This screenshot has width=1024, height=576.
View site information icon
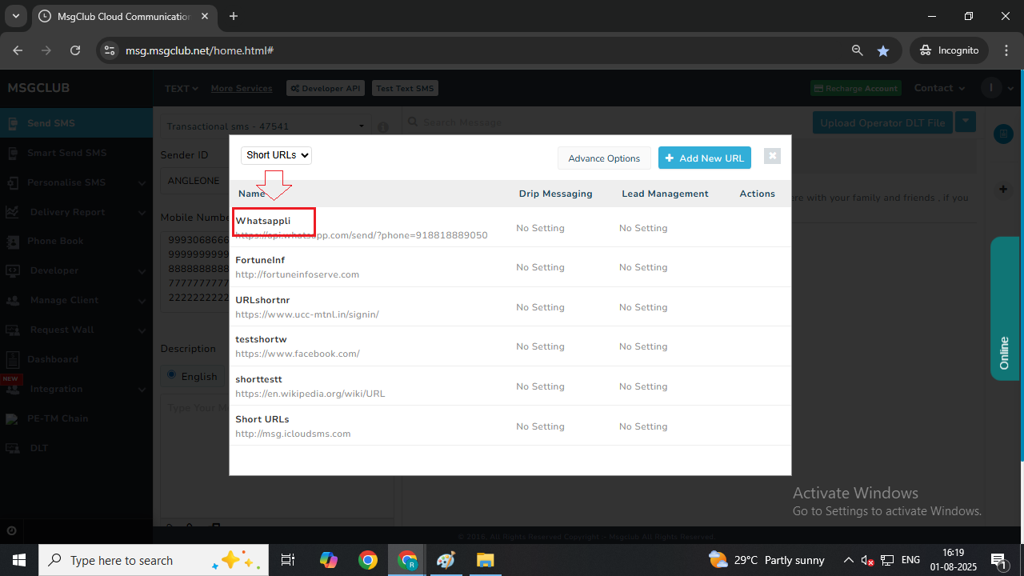[110, 50]
